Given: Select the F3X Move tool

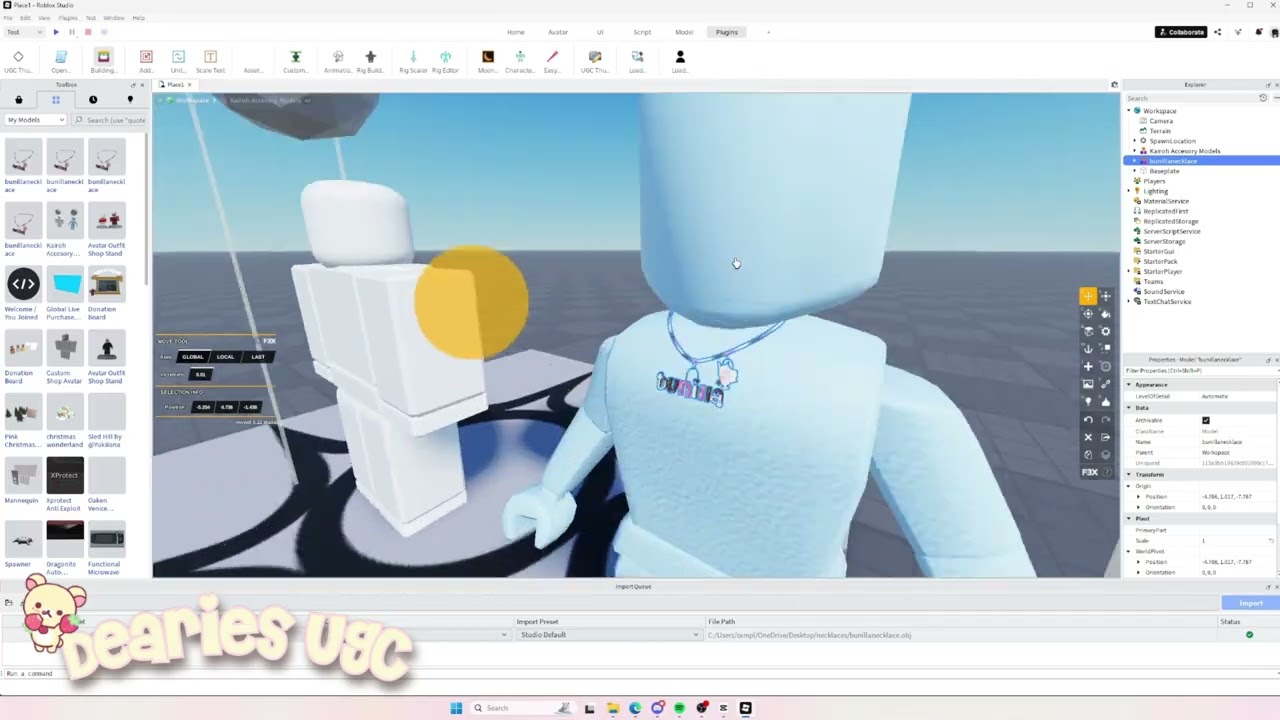Looking at the screenshot, I should [1088, 296].
